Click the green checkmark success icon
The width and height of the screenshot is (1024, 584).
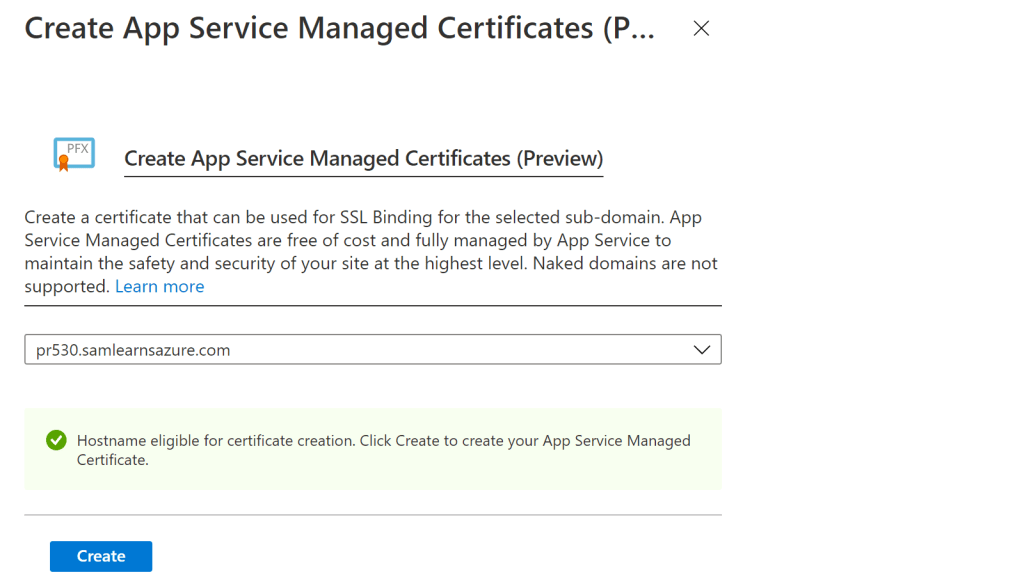[x=56, y=441]
